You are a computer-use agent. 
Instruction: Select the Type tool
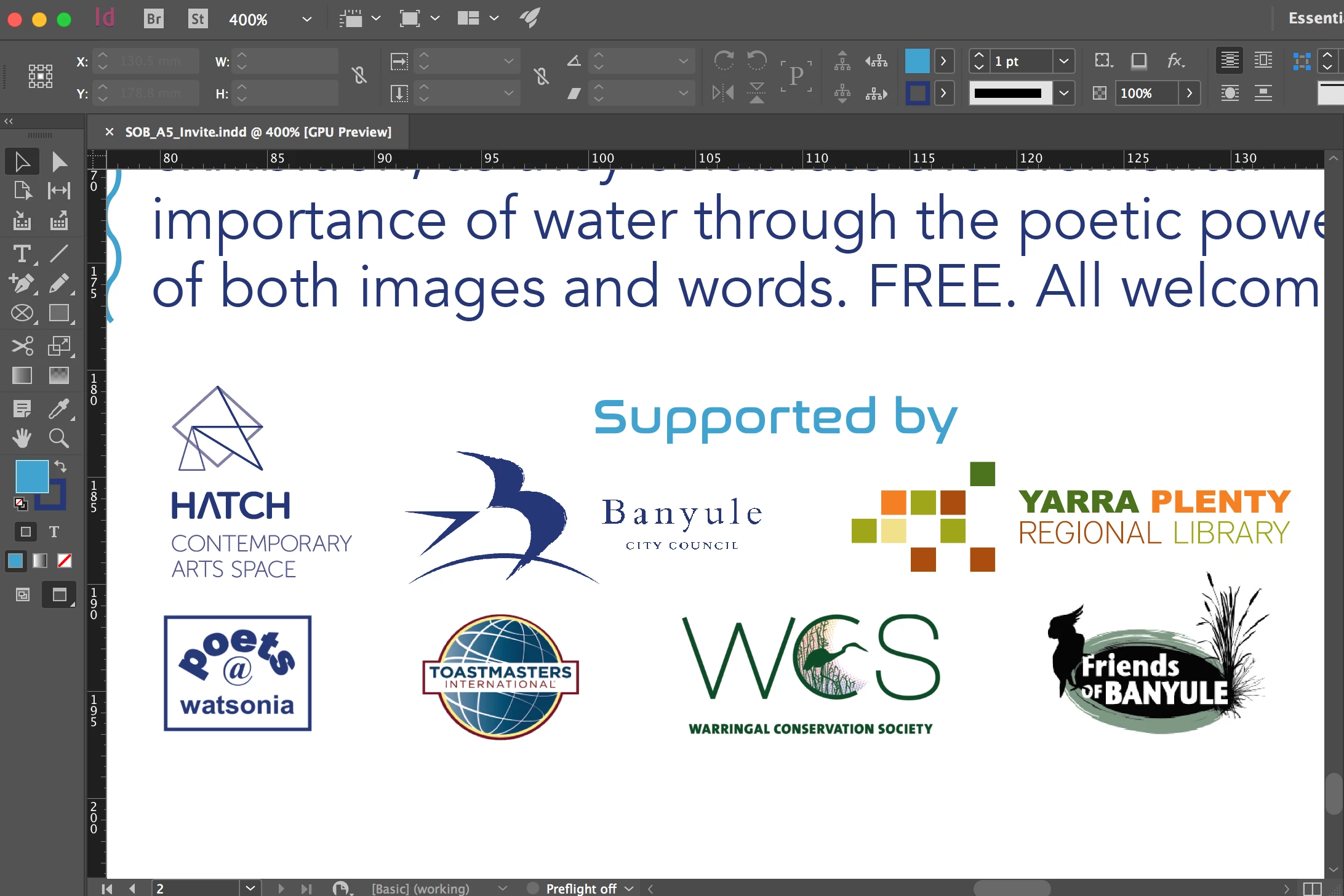click(x=22, y=254)
